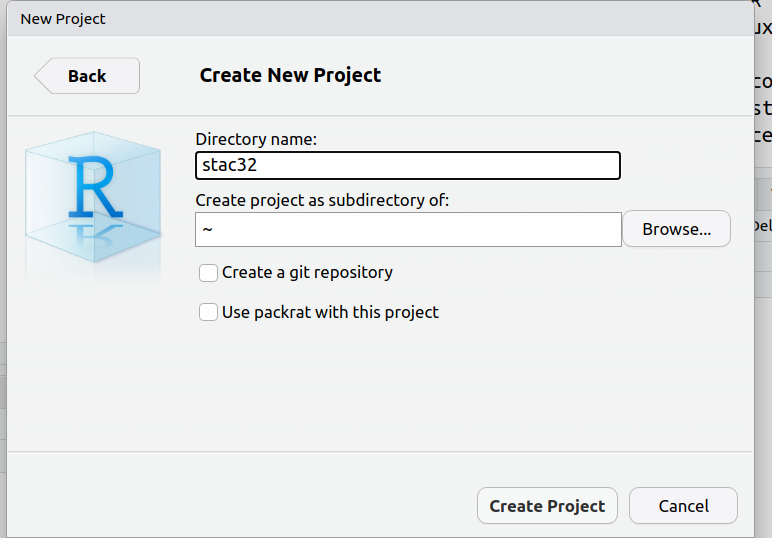The image size is (772, 538).
Task: Click the 'Create New Project' heading
Action: click(290, 75)
